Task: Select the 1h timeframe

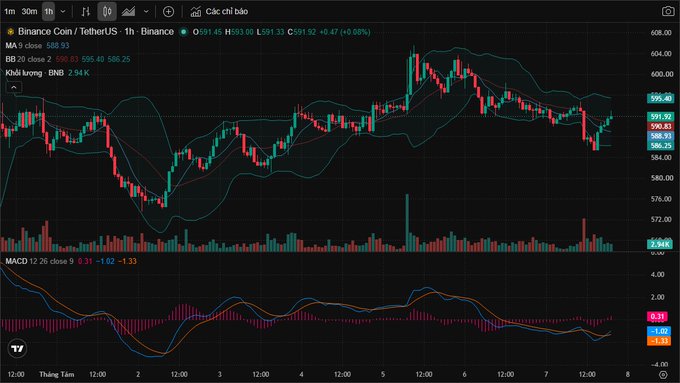Action: coord(49,12)
